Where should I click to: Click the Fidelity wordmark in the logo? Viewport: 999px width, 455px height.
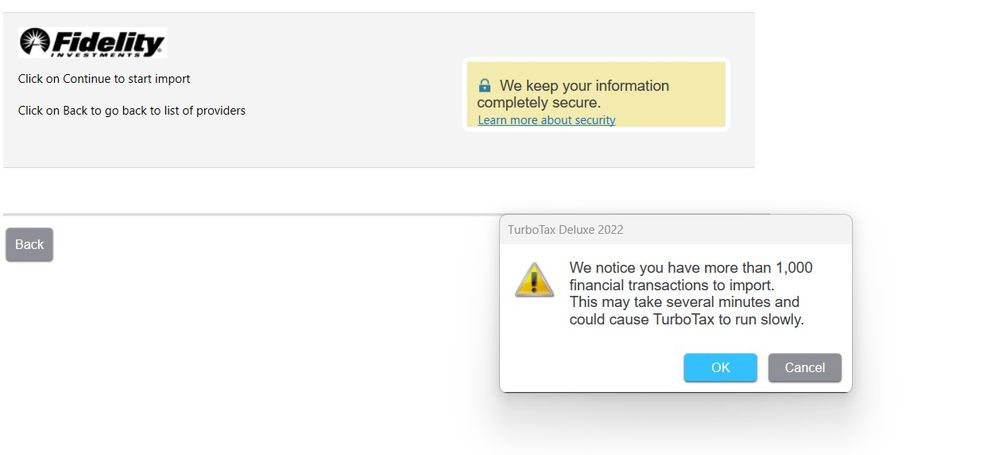click(x=108, y=41)
